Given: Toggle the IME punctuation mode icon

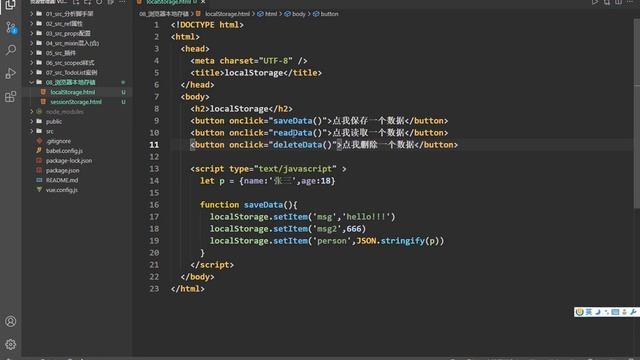Looking at the screenshot, I should [607, 312].
